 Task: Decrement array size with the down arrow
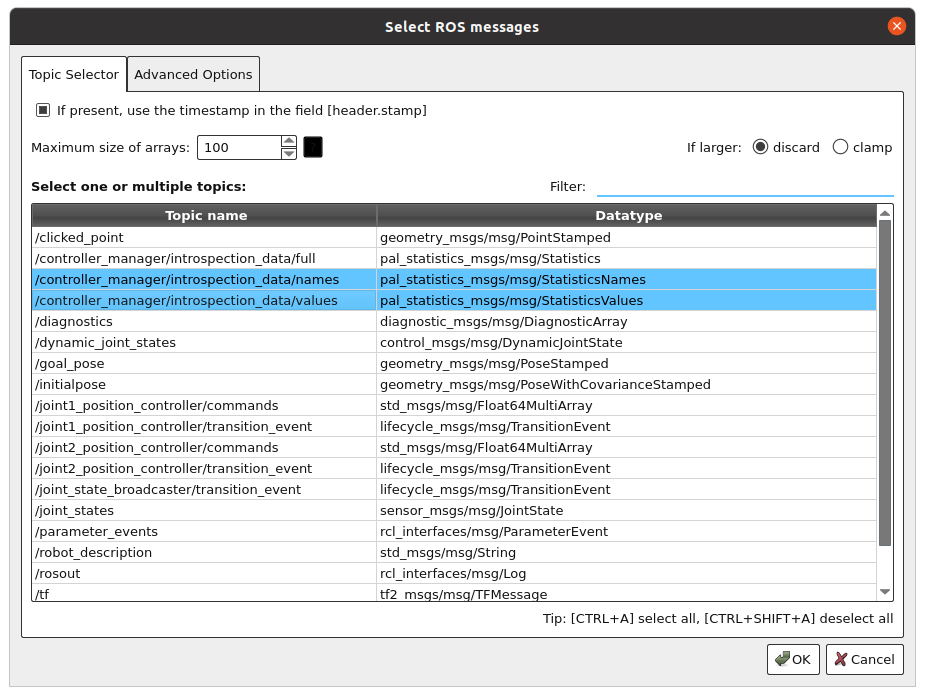pos(289,153)
